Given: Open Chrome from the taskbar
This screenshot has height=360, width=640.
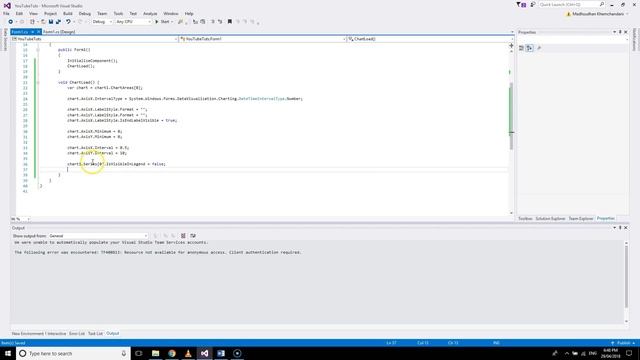Looking at the screenshot, I should pyautogui.click(x=172, y=353).
